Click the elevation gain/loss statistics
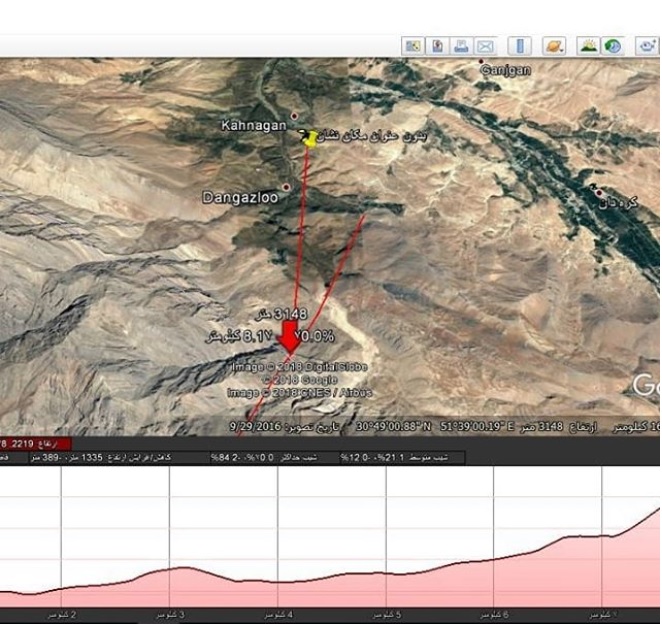 point(101,457)
